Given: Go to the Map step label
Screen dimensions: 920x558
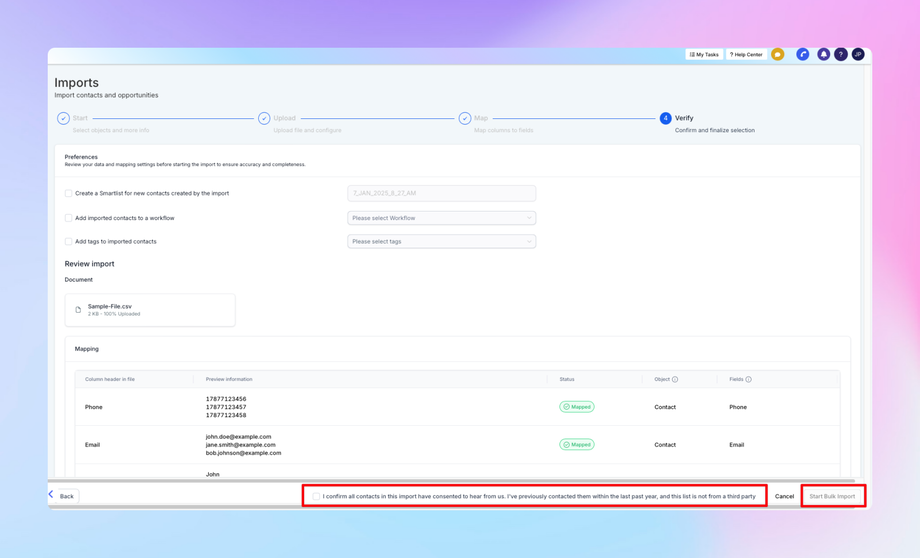Looking at the screenshot, I should (x=481, y=118).
